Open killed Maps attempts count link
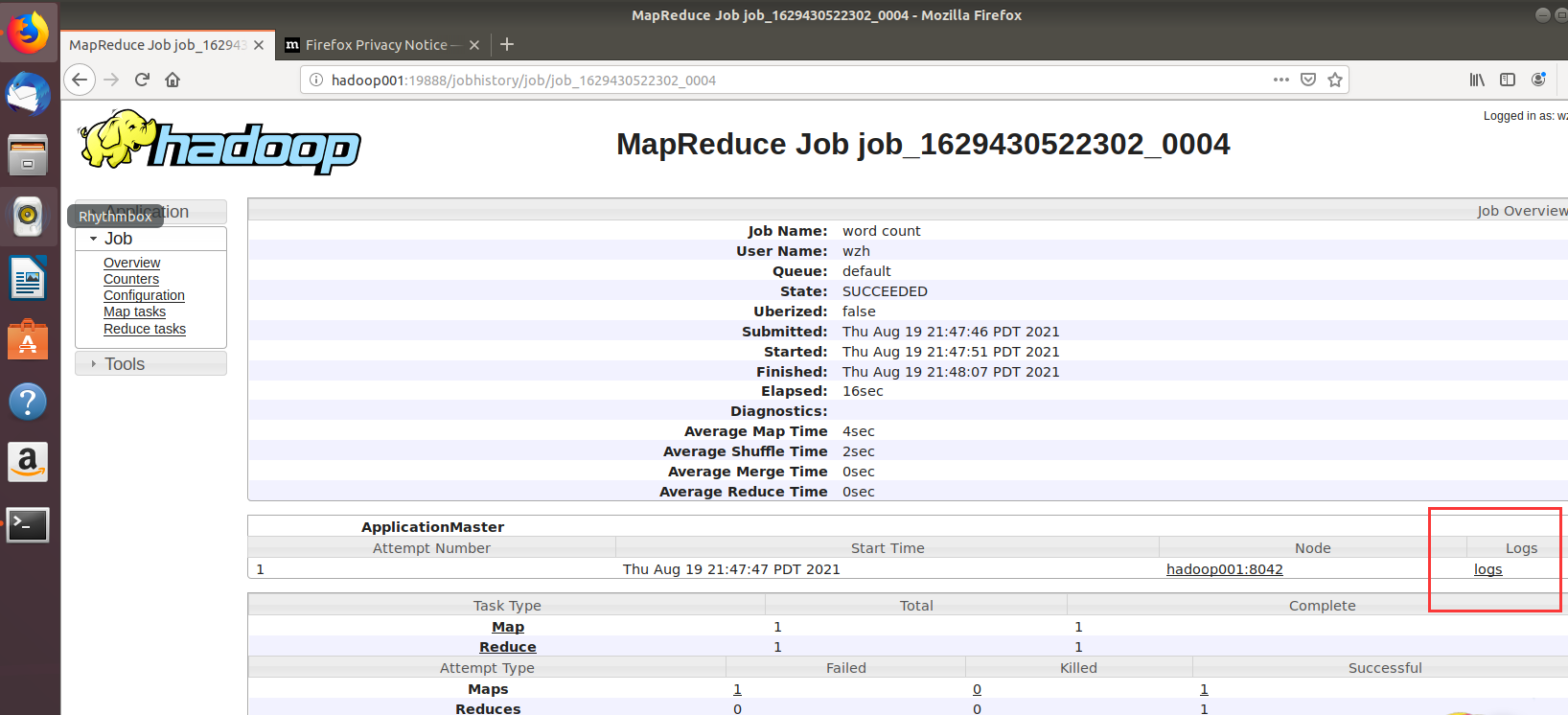This screenshot has height=715, width=1568. [x=977, y=689]
